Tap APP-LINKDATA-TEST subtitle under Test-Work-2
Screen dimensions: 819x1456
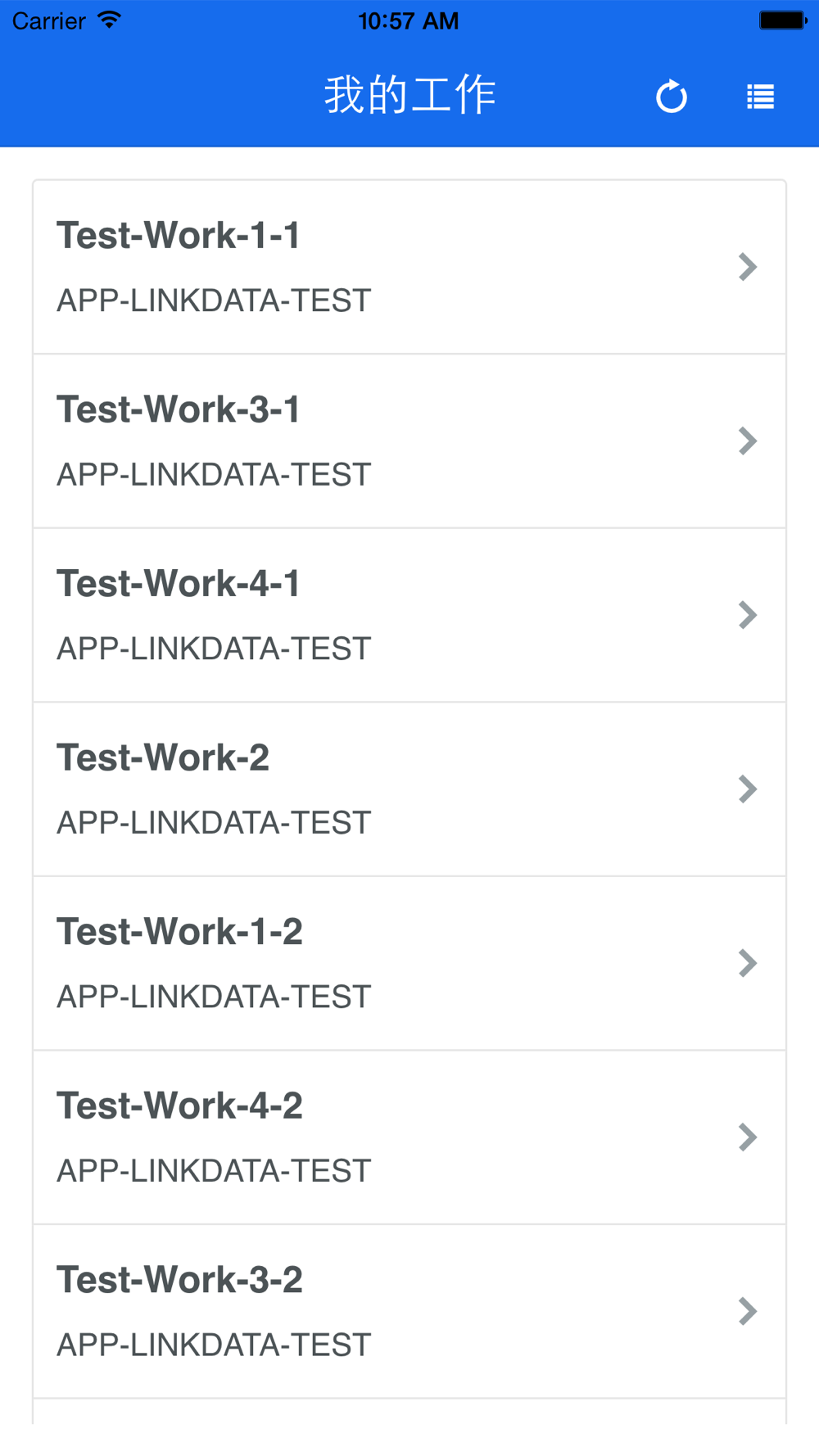214,823
